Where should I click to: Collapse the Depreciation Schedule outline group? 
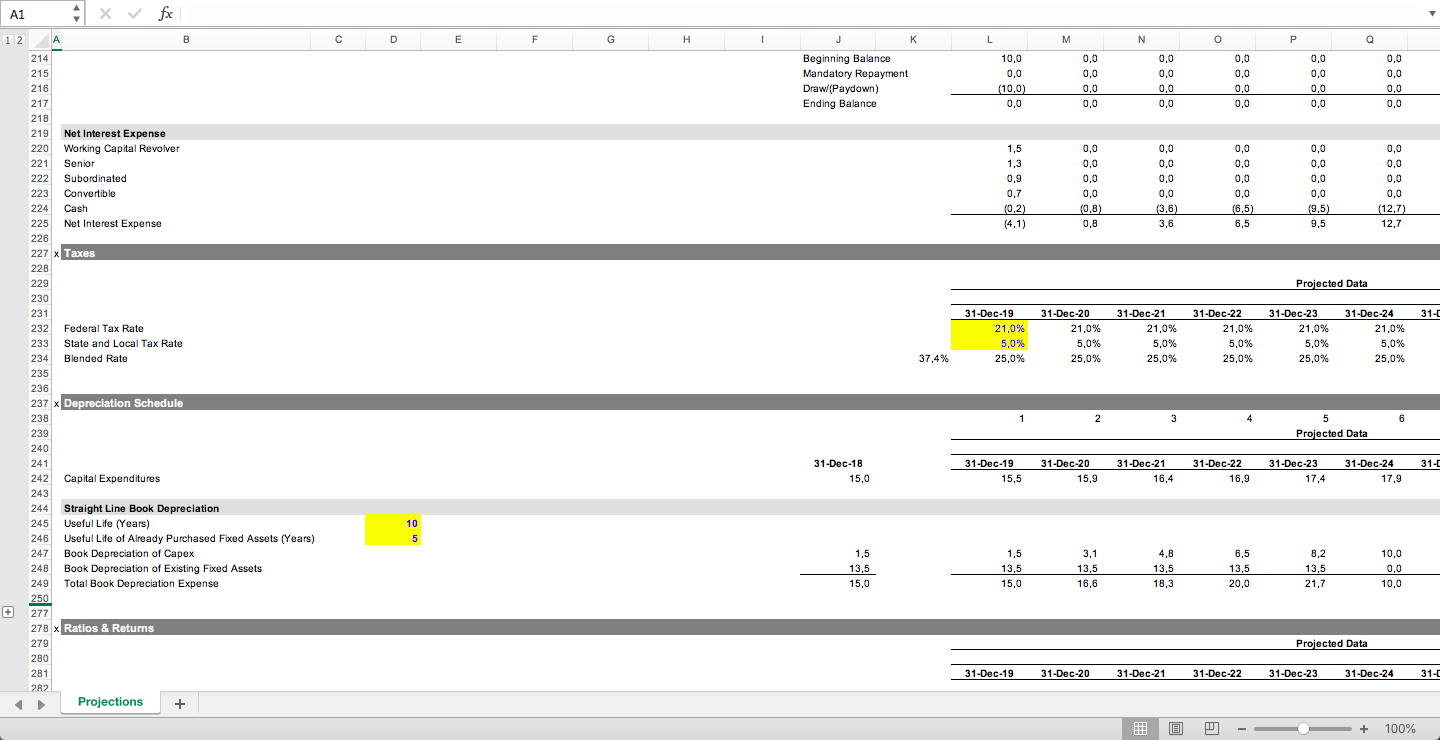coord(55,403)
